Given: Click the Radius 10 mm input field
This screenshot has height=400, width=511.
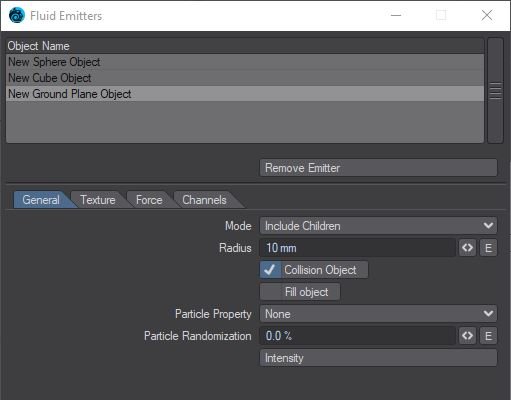Looking at the screenshot, I should (x=357, y=248).
